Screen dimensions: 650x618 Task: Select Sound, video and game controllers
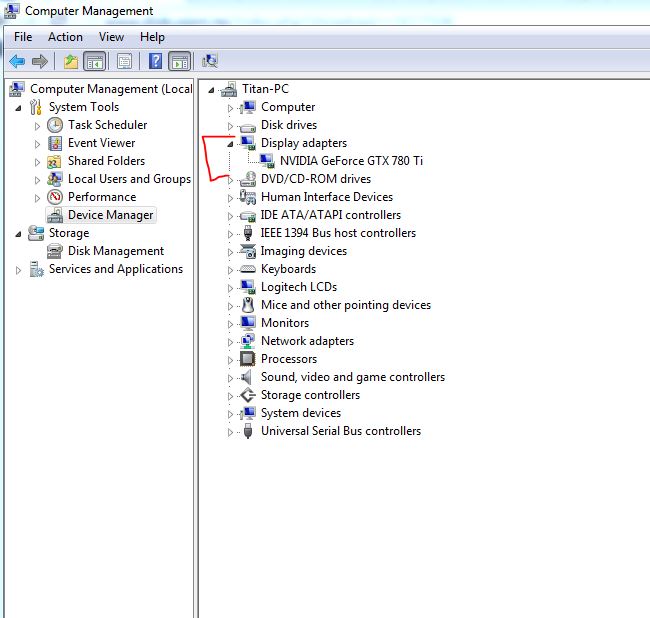click(352, 377)
